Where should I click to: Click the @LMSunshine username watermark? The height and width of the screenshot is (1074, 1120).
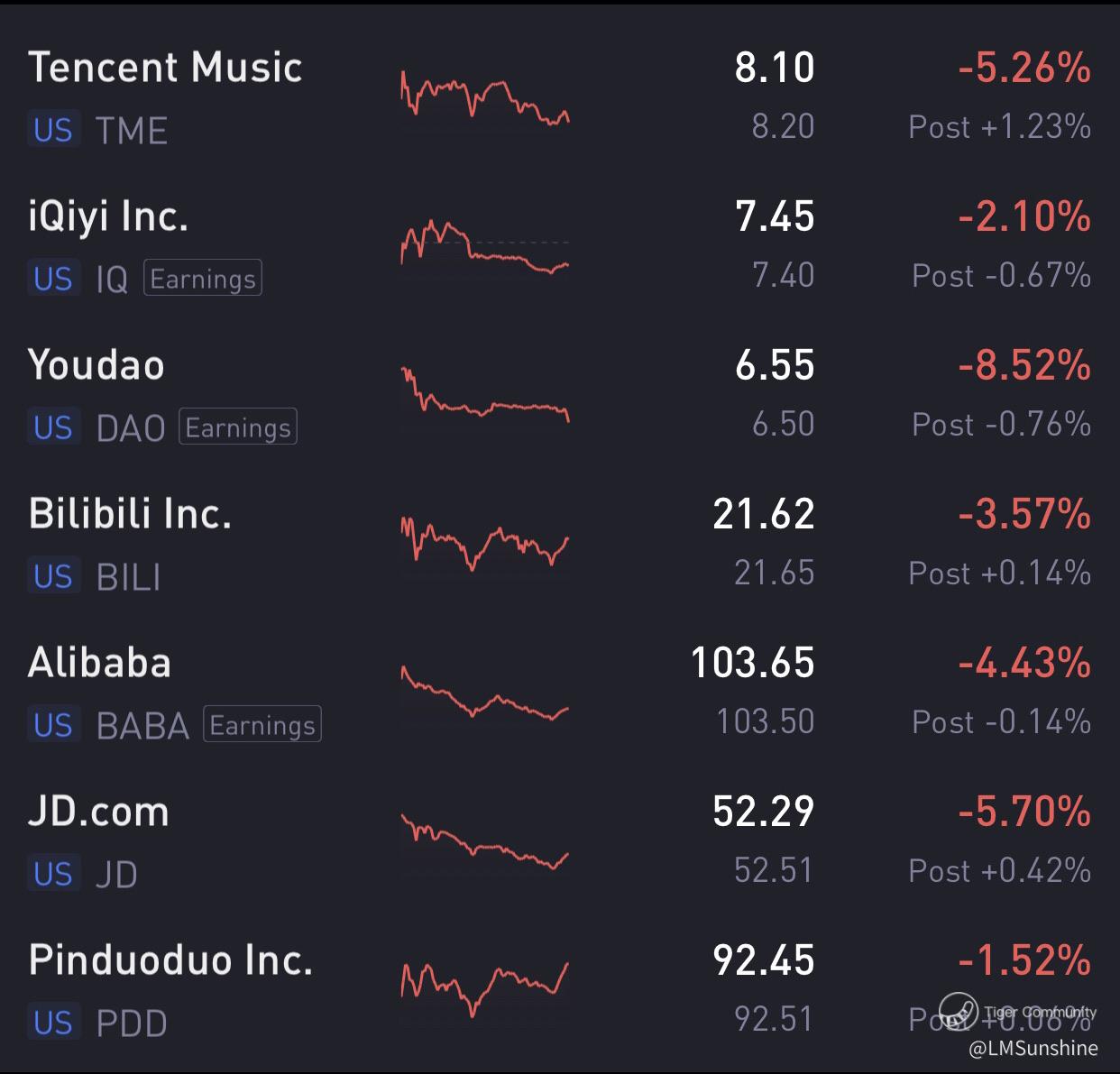(1033, 1048)
